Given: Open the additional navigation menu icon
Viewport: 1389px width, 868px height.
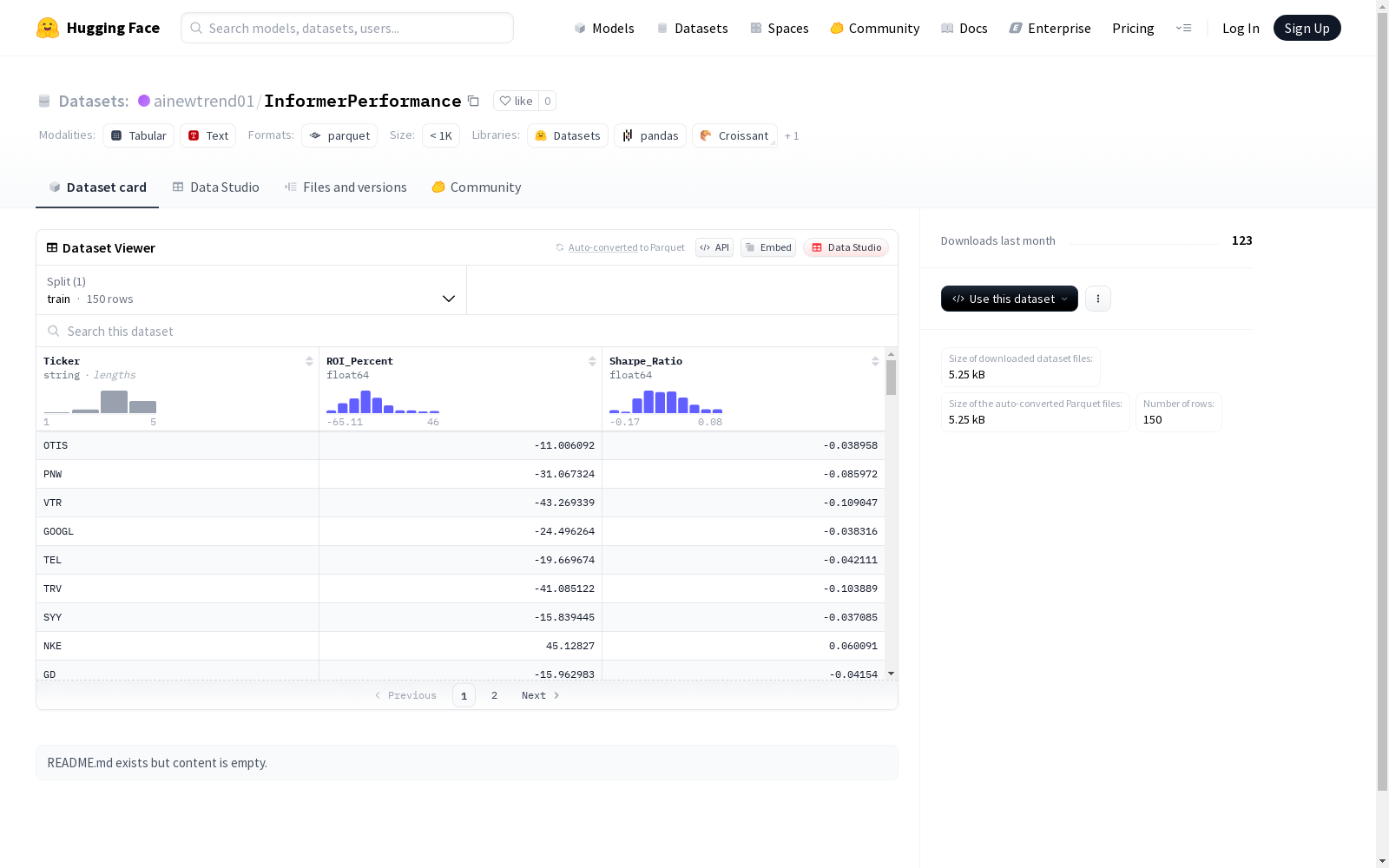Looking at the screenshot, I should (1183, 28).
